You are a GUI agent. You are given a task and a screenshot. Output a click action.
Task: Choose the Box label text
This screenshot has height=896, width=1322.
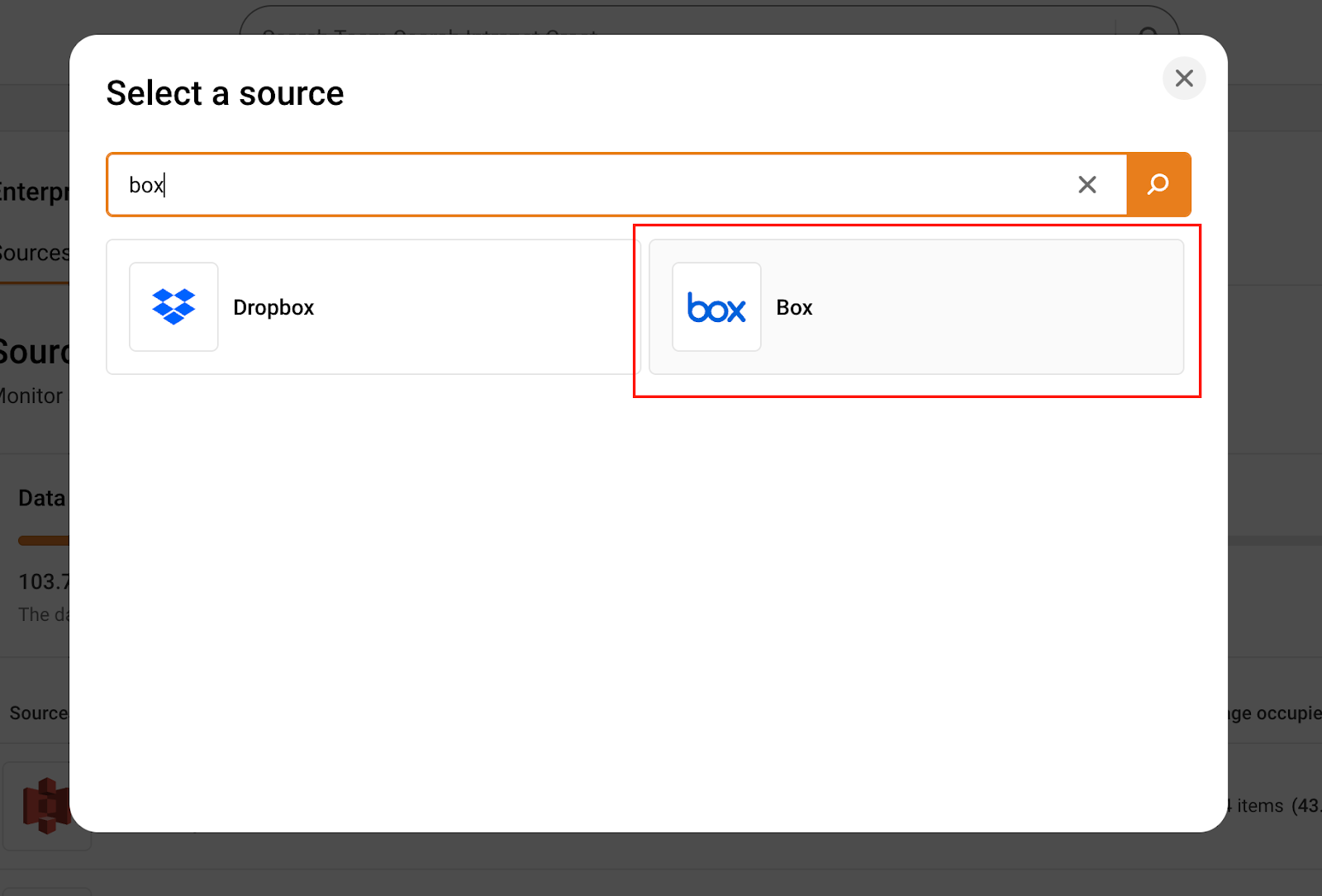pyautogui.click(x=794, y=308)
